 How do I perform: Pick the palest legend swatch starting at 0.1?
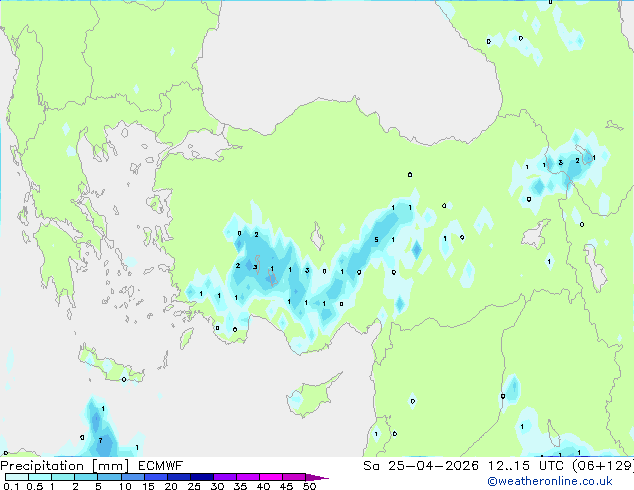click(x=17, y=477)
